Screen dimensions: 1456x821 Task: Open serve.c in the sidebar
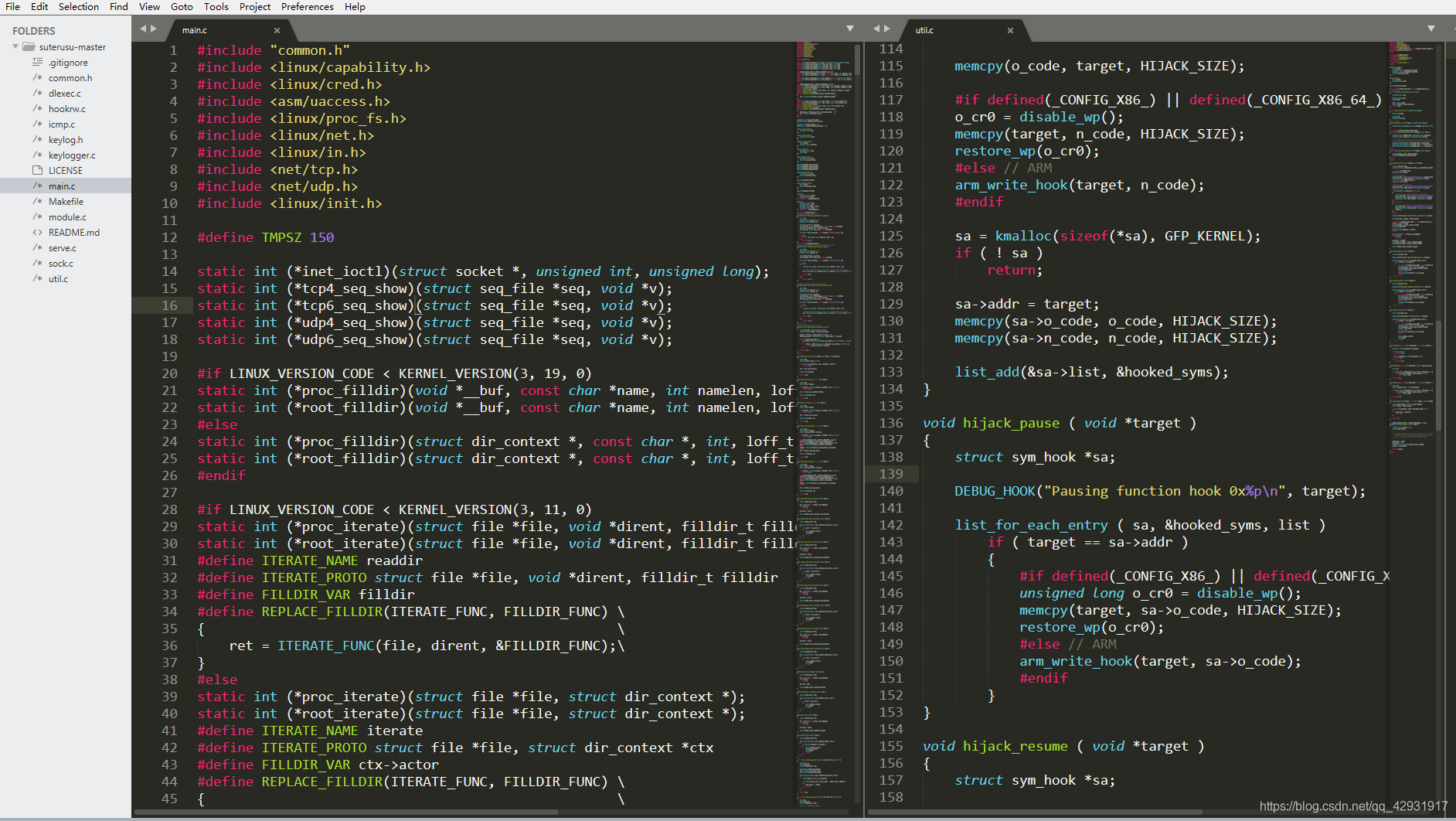[62, 248]
